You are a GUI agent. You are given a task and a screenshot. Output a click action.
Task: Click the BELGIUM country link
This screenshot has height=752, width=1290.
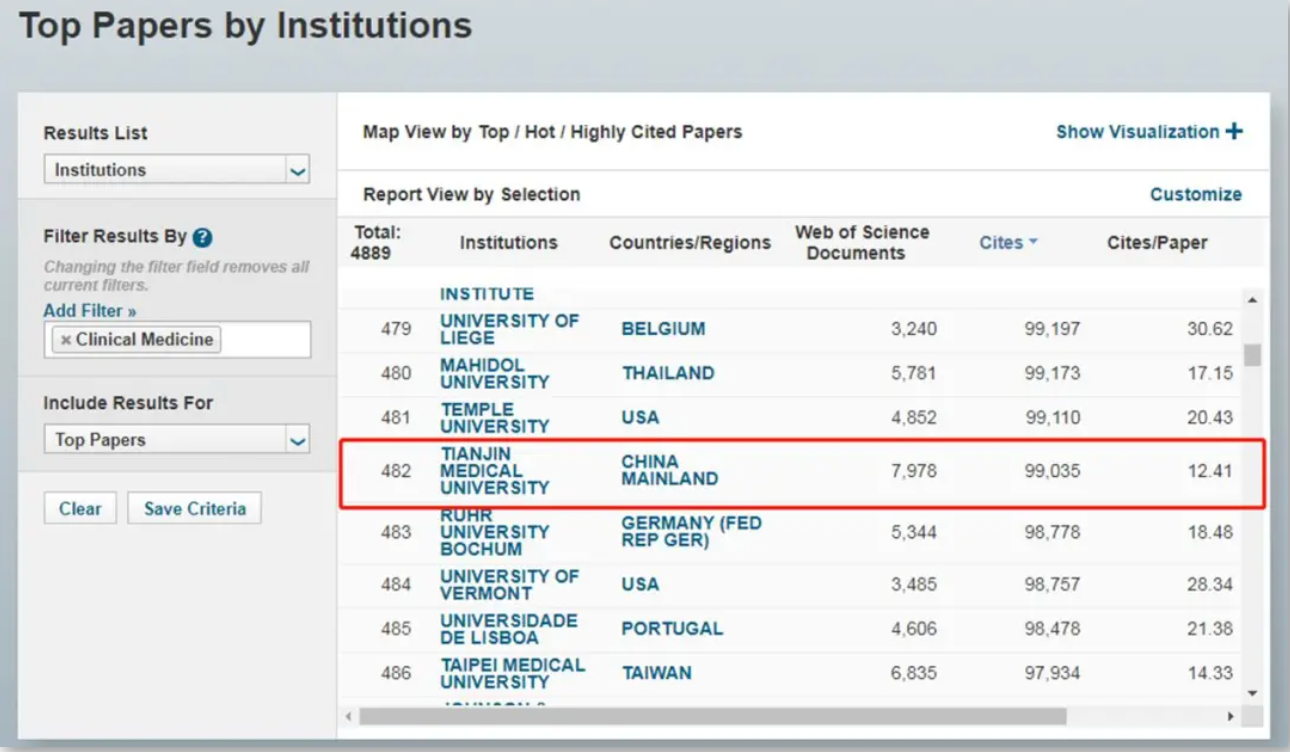[663, 329]
